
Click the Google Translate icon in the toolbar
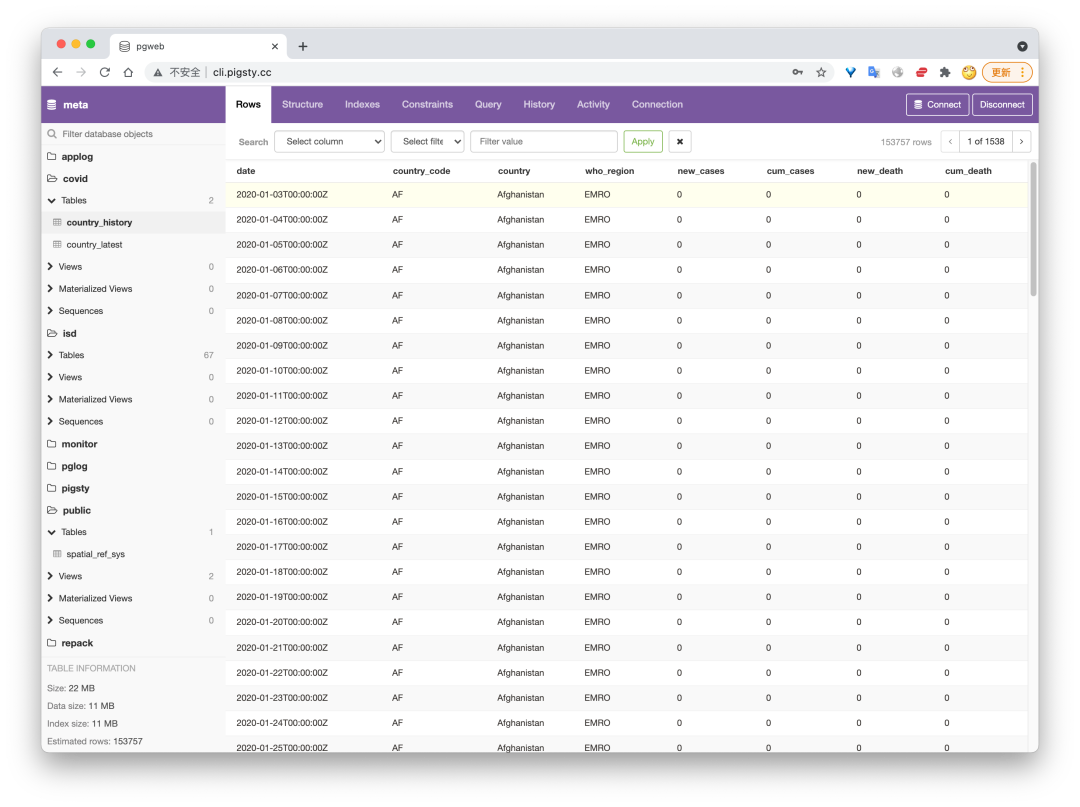(873, 72)
